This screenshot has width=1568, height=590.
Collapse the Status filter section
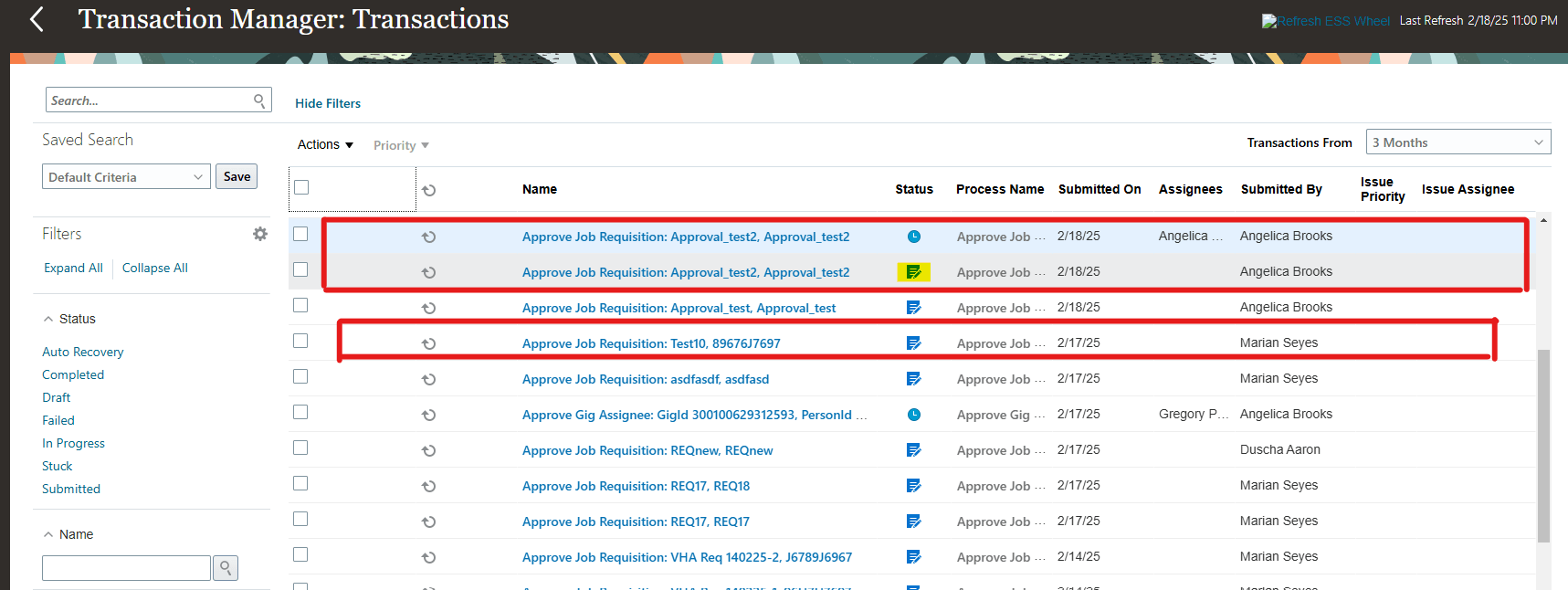pyautogui.click(x=48, y=319)
